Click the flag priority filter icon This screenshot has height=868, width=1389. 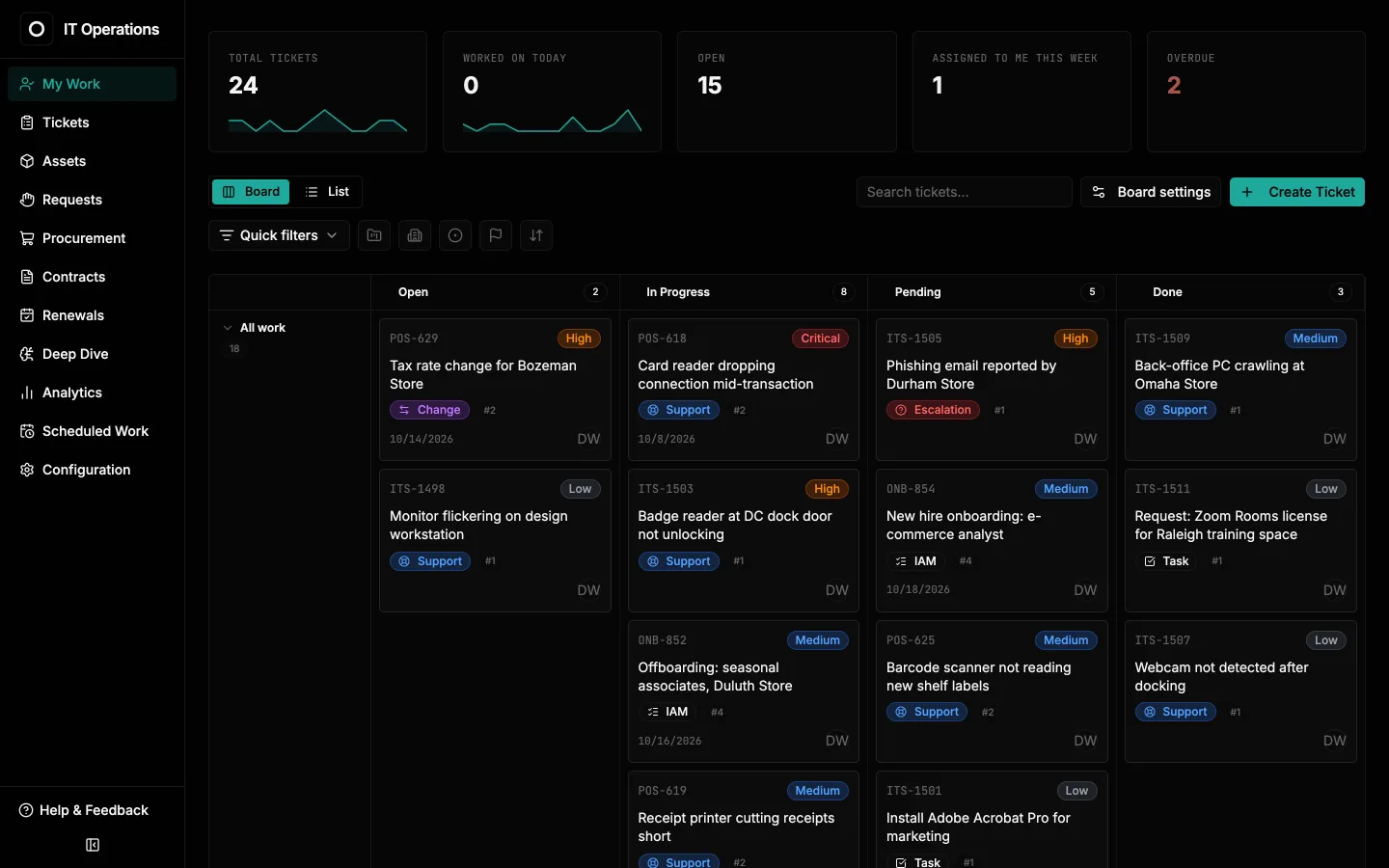click(496, 235)
